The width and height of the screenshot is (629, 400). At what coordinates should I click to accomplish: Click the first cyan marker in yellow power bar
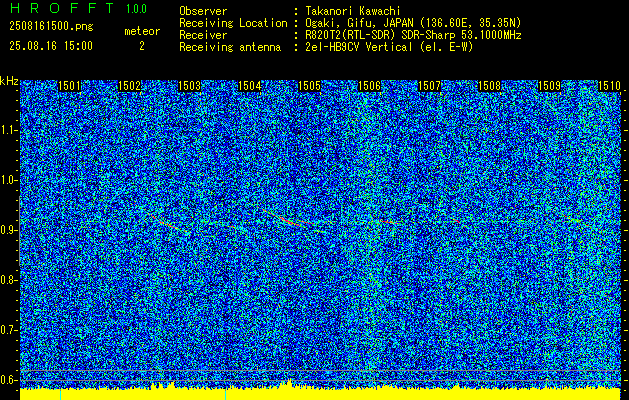pyautogui.click(x=61, y=394)
